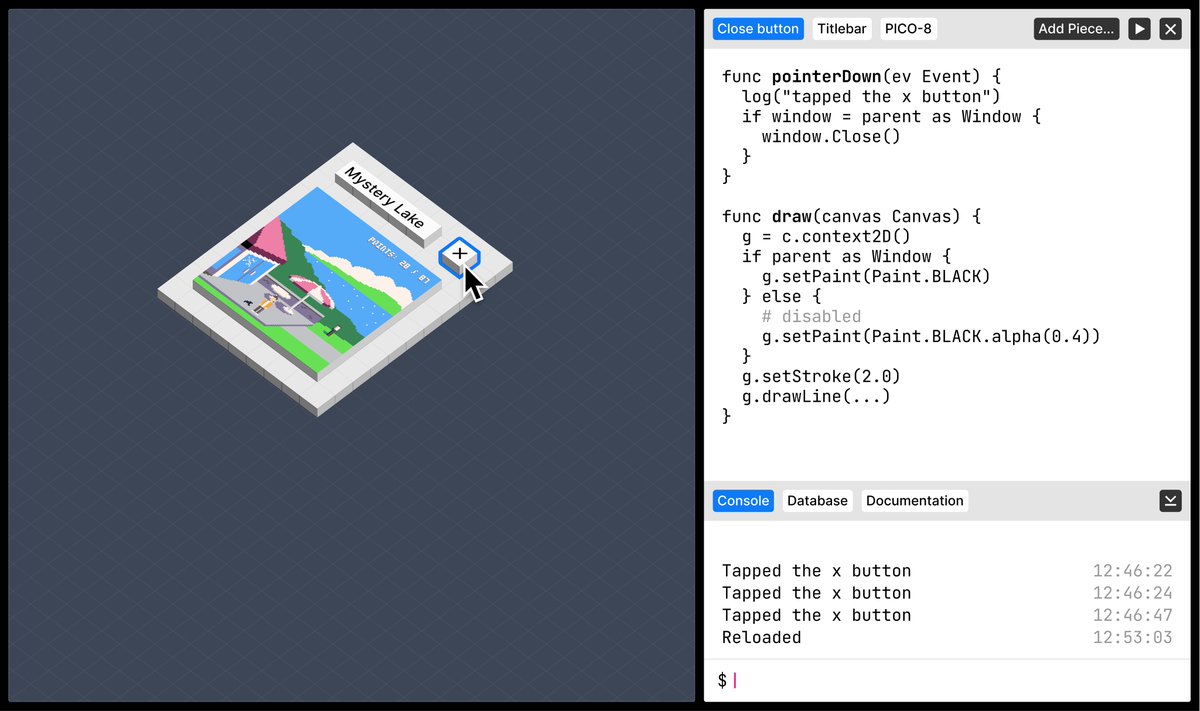
Task: Click the window.Close() code line
Action: pos(831,137)
